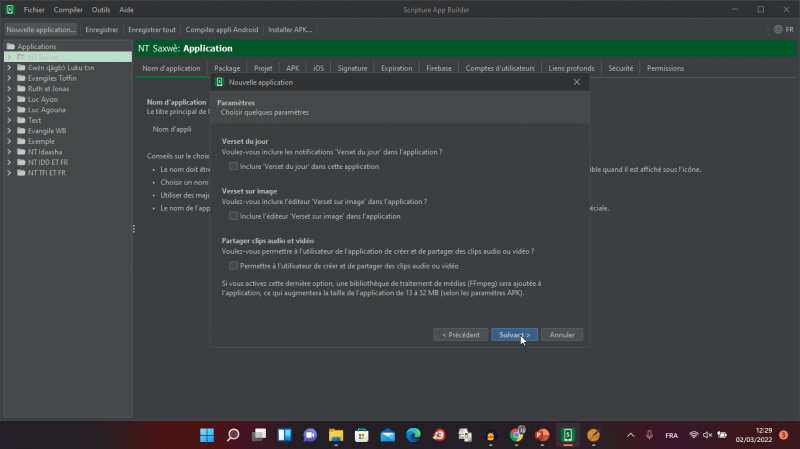The width and height of the screenshot is (800, 449).
Task: Click the Exemple folder icon
Action: 21,141
